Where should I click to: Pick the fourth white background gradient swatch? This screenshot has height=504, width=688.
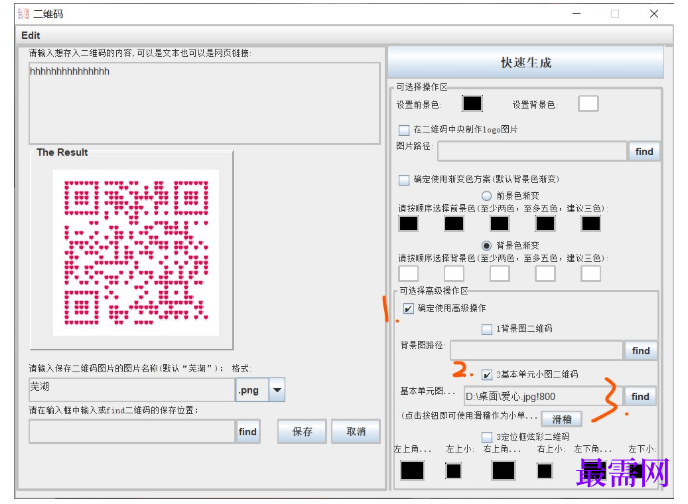545,273
